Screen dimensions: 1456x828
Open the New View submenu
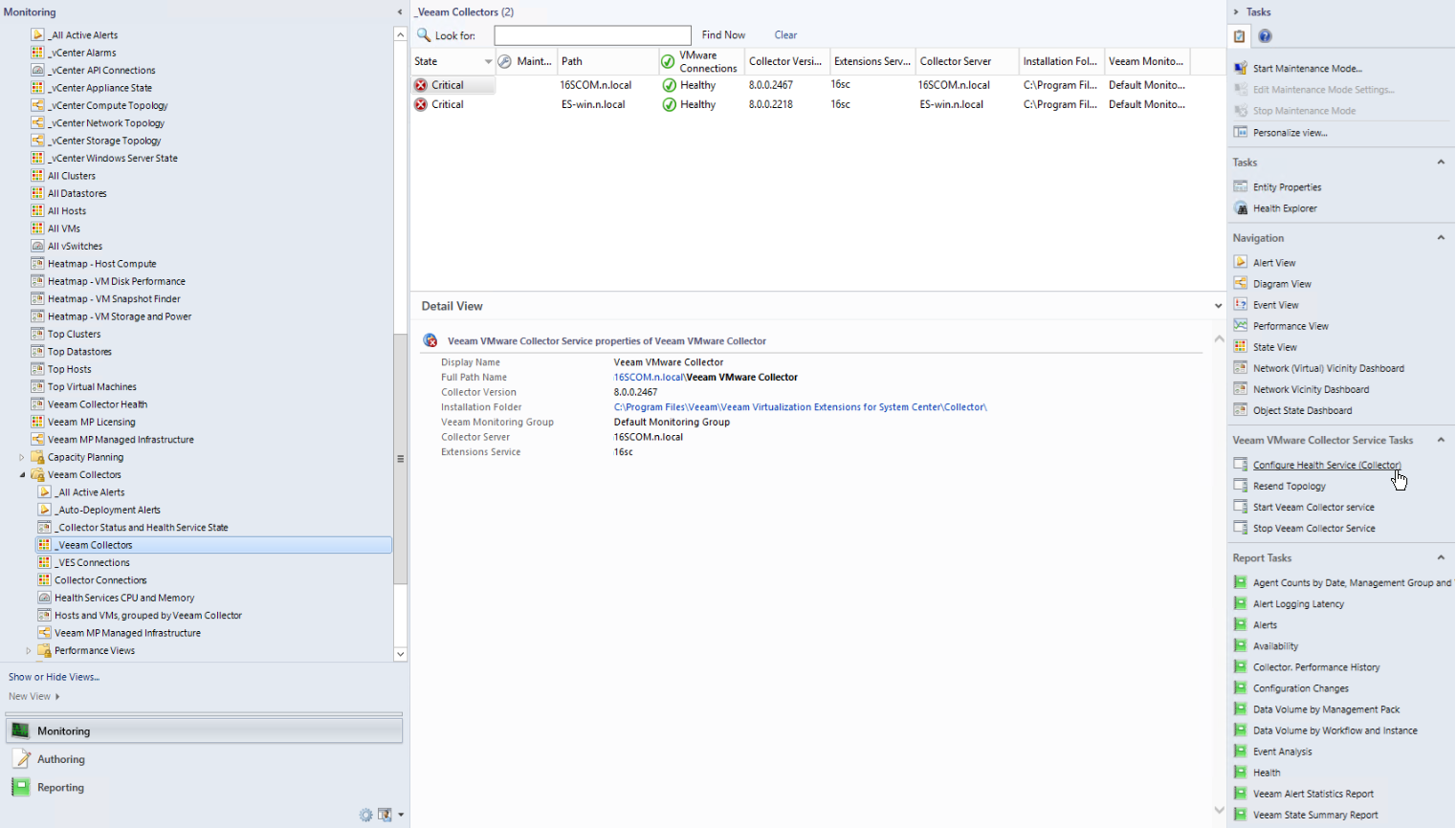click(33, 696)
